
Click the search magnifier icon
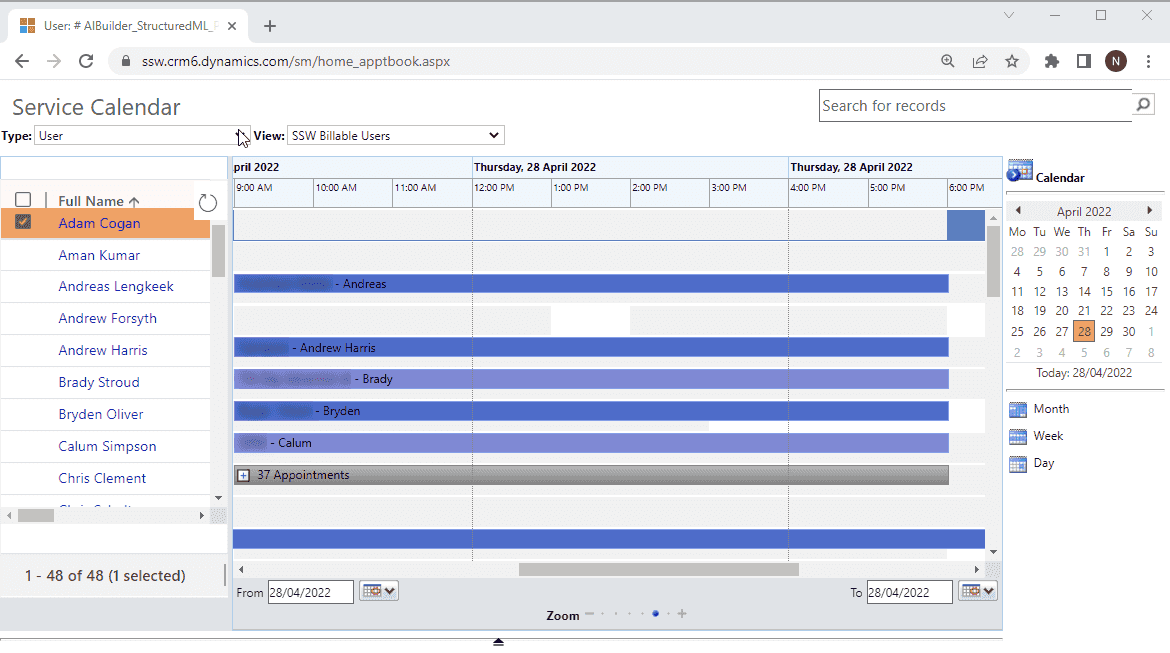tap(1143, 104)
